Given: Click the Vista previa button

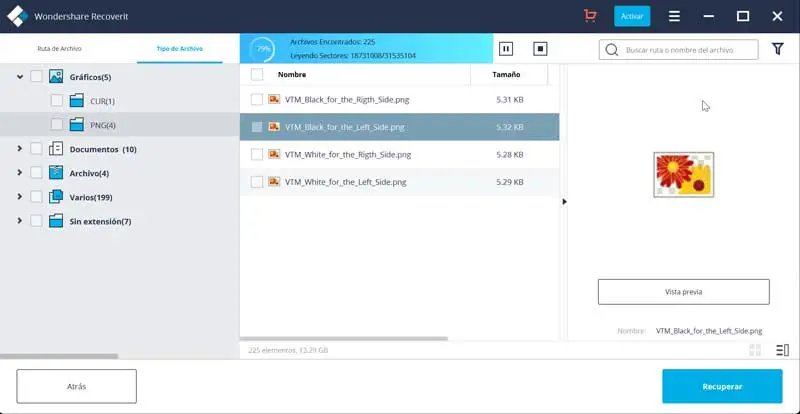Looking at the screenshot, I should pos(684,292).
